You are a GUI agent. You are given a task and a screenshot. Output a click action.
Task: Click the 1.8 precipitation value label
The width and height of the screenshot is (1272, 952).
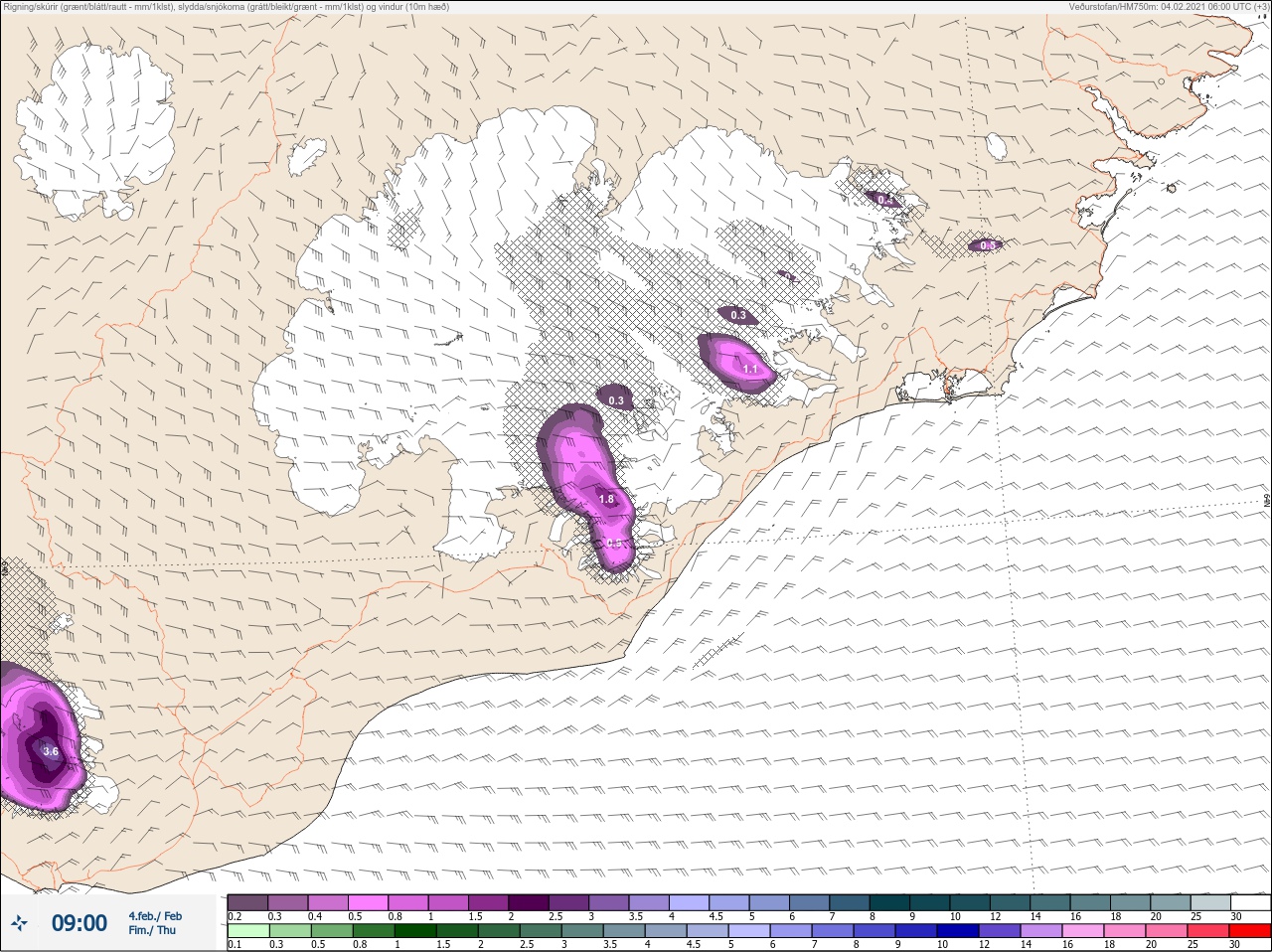click(607, 499)
